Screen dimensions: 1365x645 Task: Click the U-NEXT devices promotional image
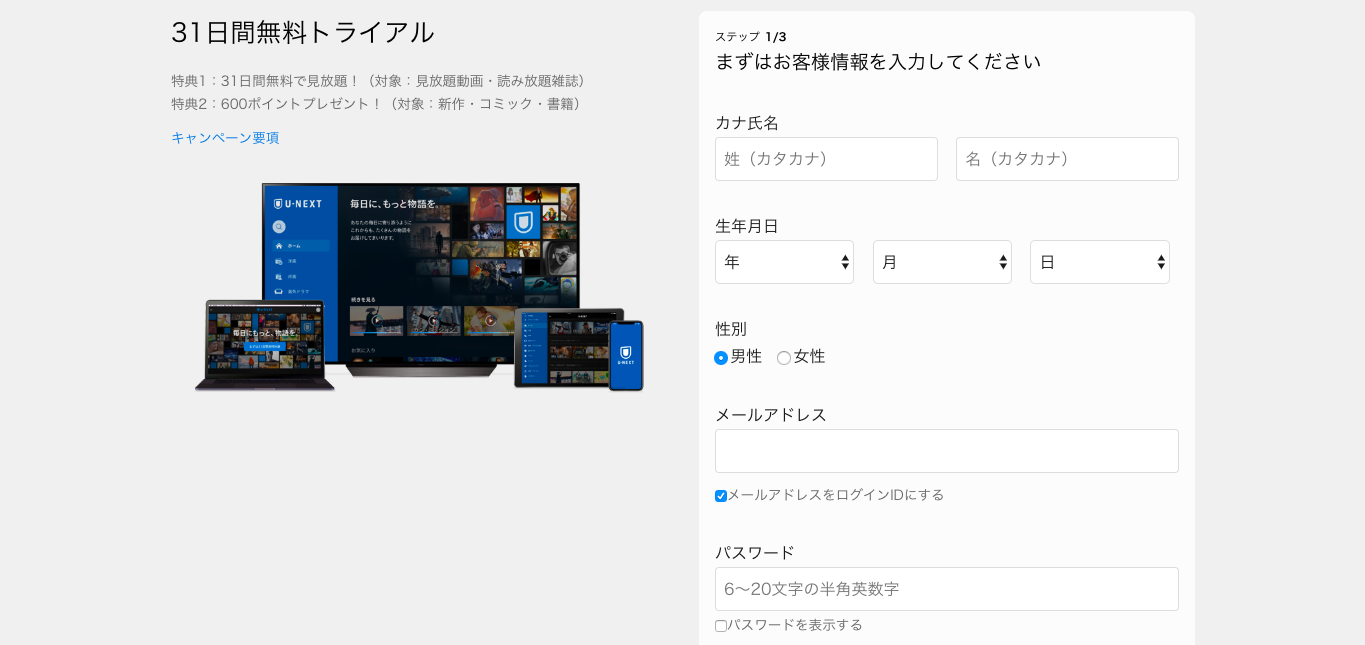click(x=419, y=287)
